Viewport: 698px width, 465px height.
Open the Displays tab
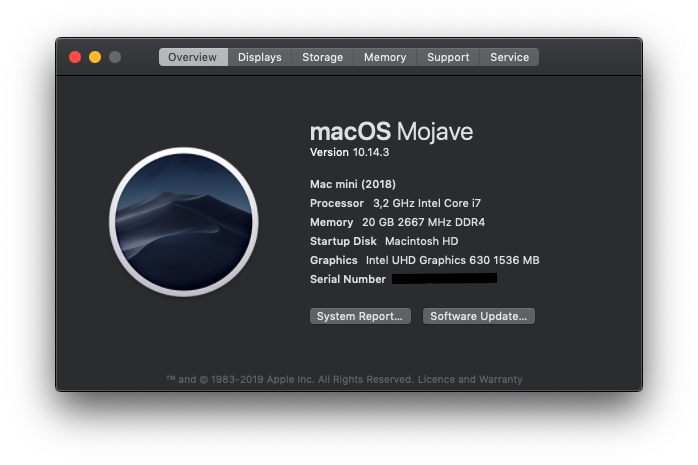point(260,57)
